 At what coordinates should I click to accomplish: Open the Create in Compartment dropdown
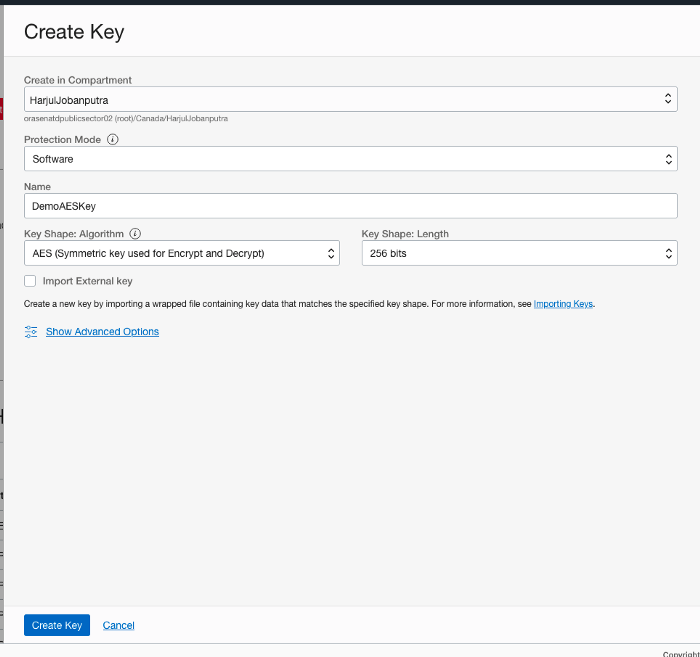pos(340,99)
